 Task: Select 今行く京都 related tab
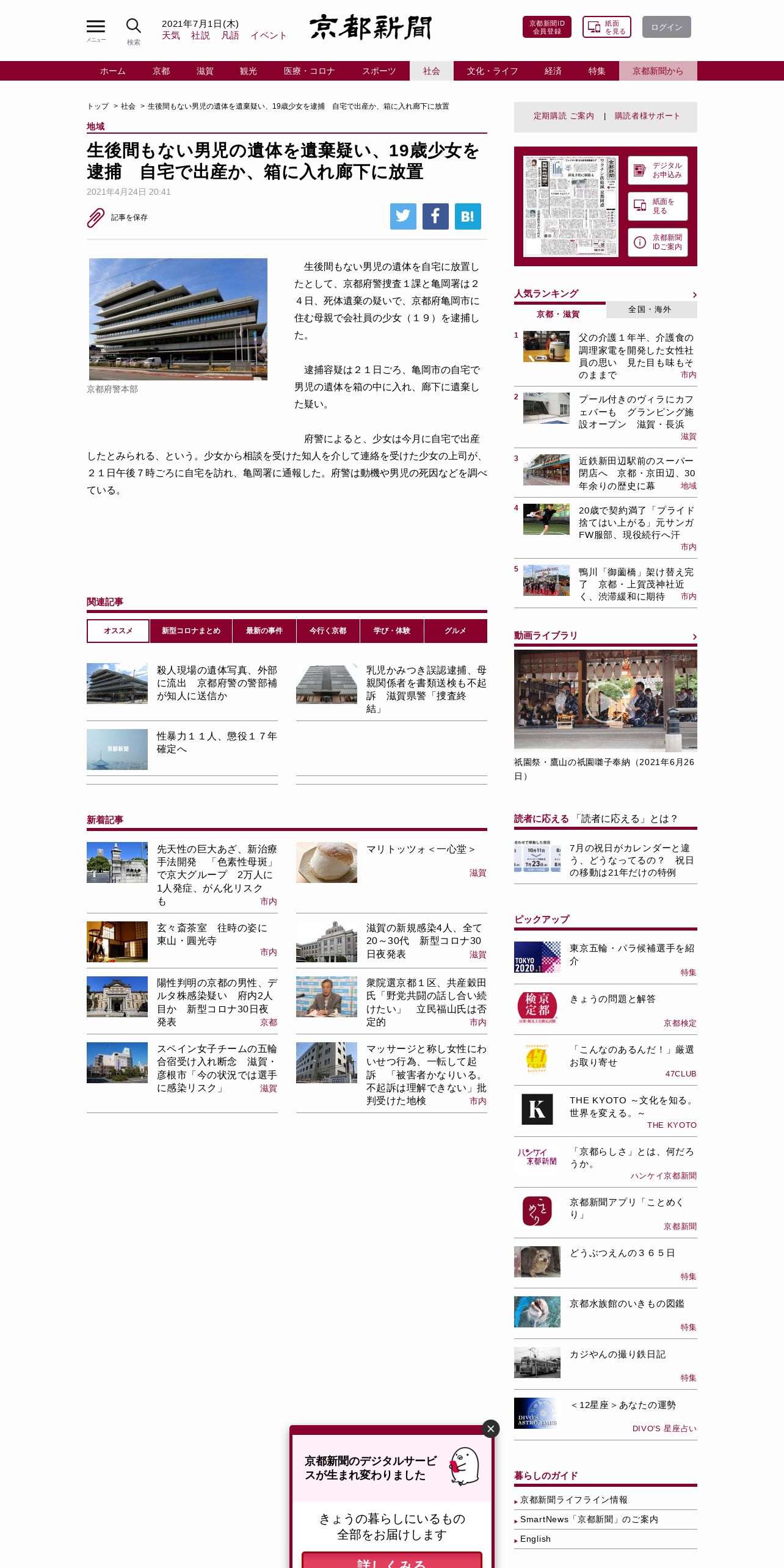(x=328, y=631)
